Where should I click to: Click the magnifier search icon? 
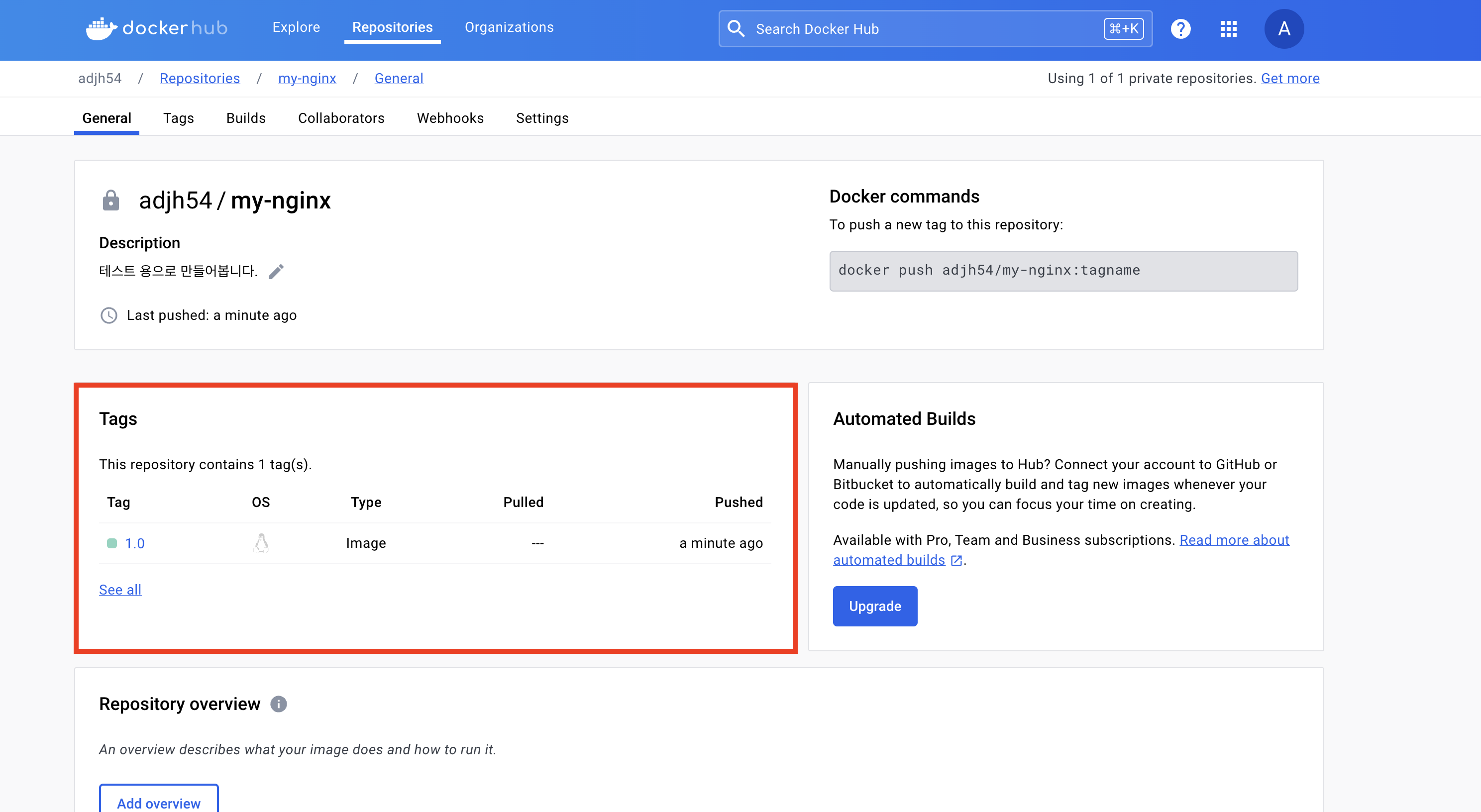click(x=736, y=29)
